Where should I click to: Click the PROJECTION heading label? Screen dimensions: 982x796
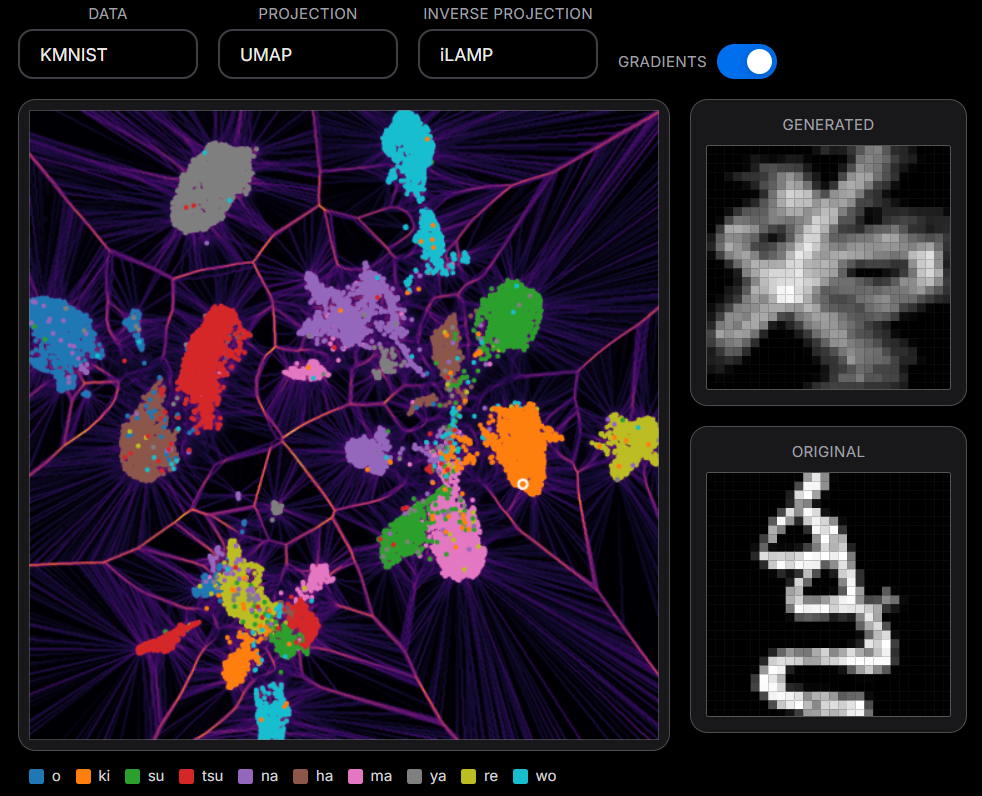coord(308,14)
